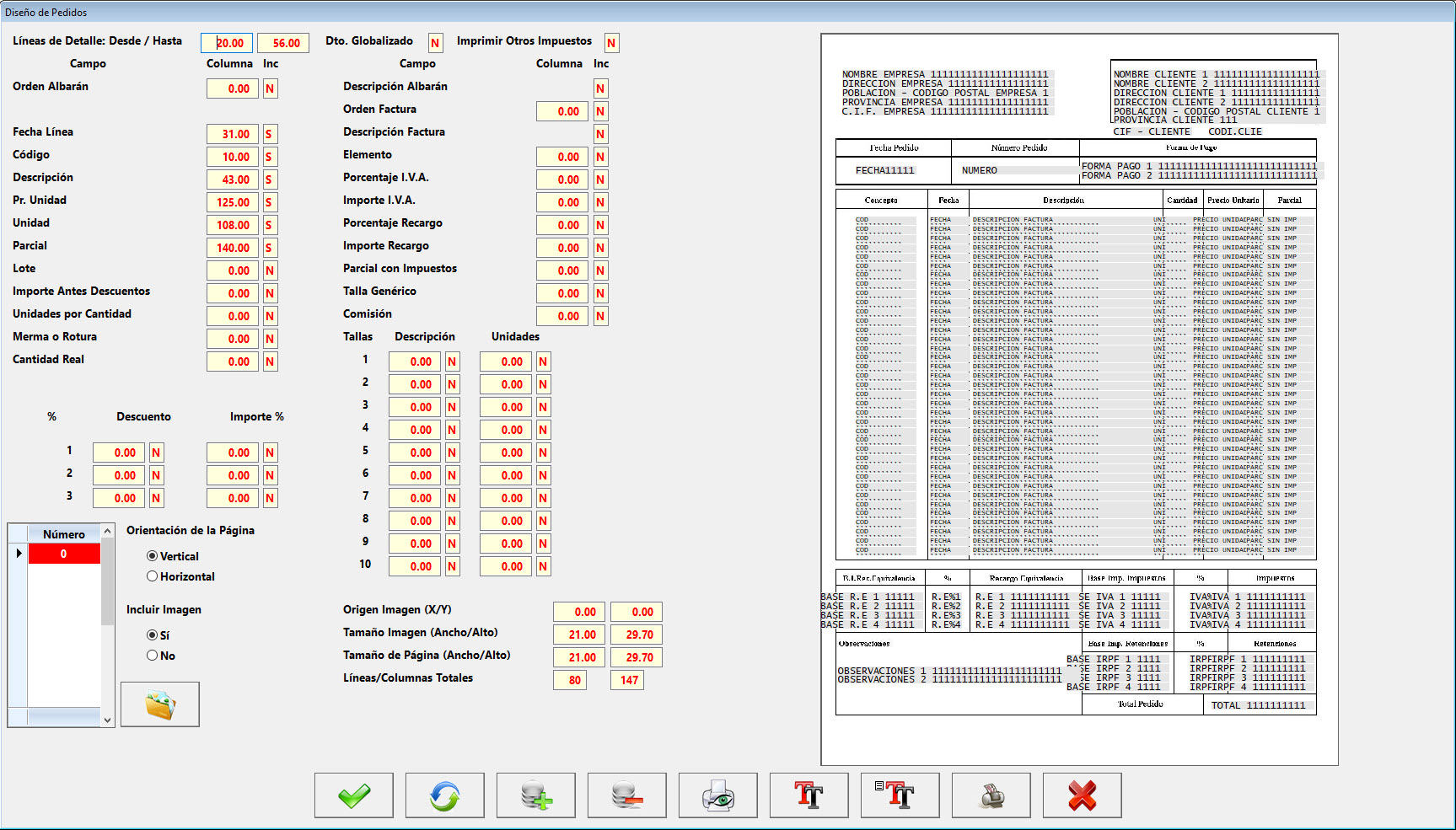Select row 0 in the Número grid
This screenshot has height=830, width=1456.
point(64,554)
